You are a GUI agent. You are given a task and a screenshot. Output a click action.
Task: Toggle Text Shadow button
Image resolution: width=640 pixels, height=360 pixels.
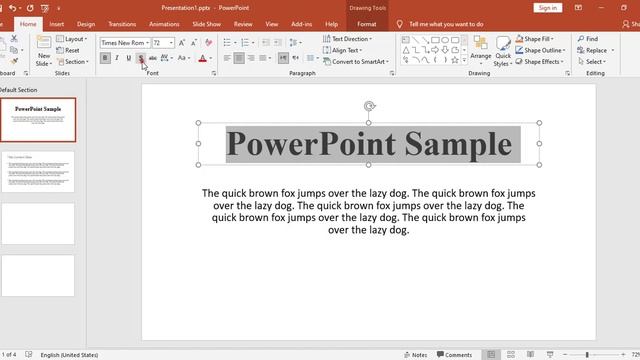(x=141, y=58)
